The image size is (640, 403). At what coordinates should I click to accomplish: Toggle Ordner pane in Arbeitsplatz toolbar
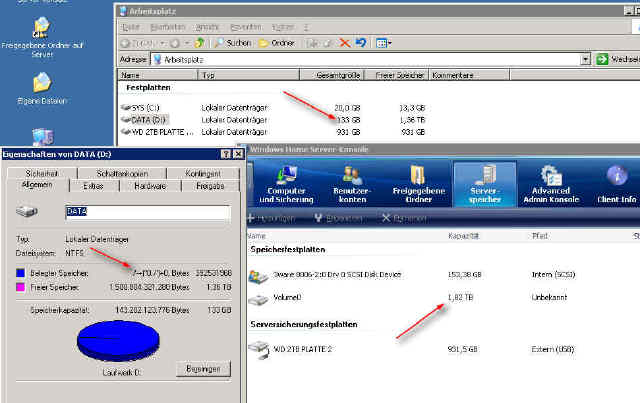point(277,43)
